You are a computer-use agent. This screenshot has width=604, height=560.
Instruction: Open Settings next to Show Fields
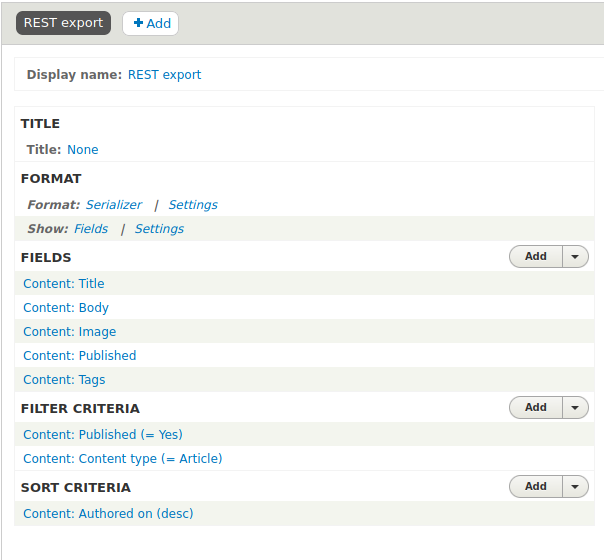(x=159, y=229)
